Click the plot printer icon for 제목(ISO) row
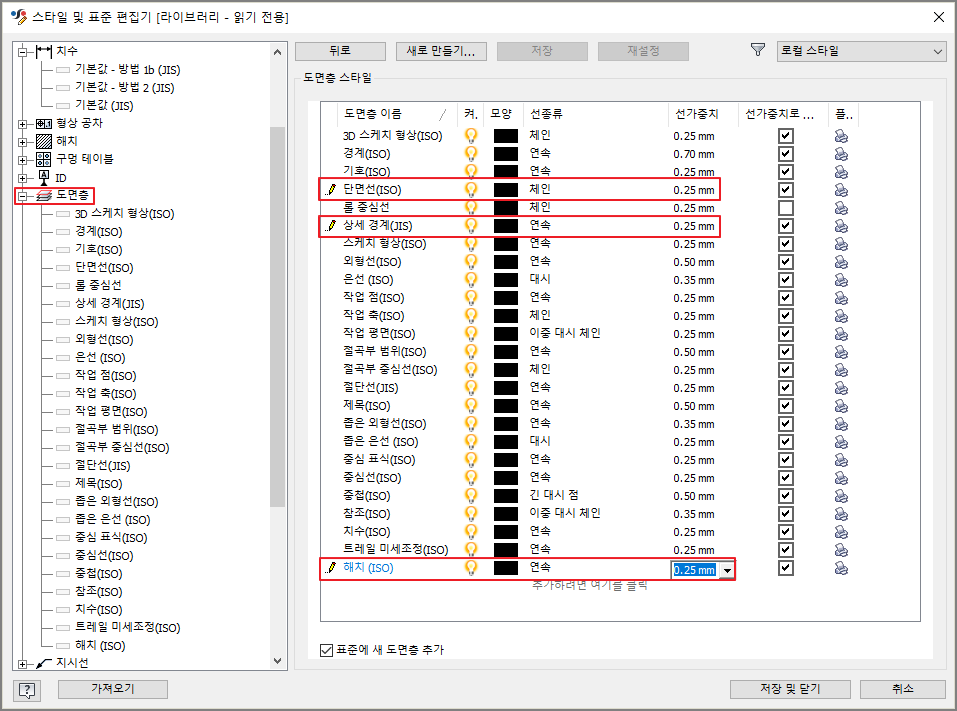This screenshot has height=711, width=957. pyautogui.click(x=841, y=406)
